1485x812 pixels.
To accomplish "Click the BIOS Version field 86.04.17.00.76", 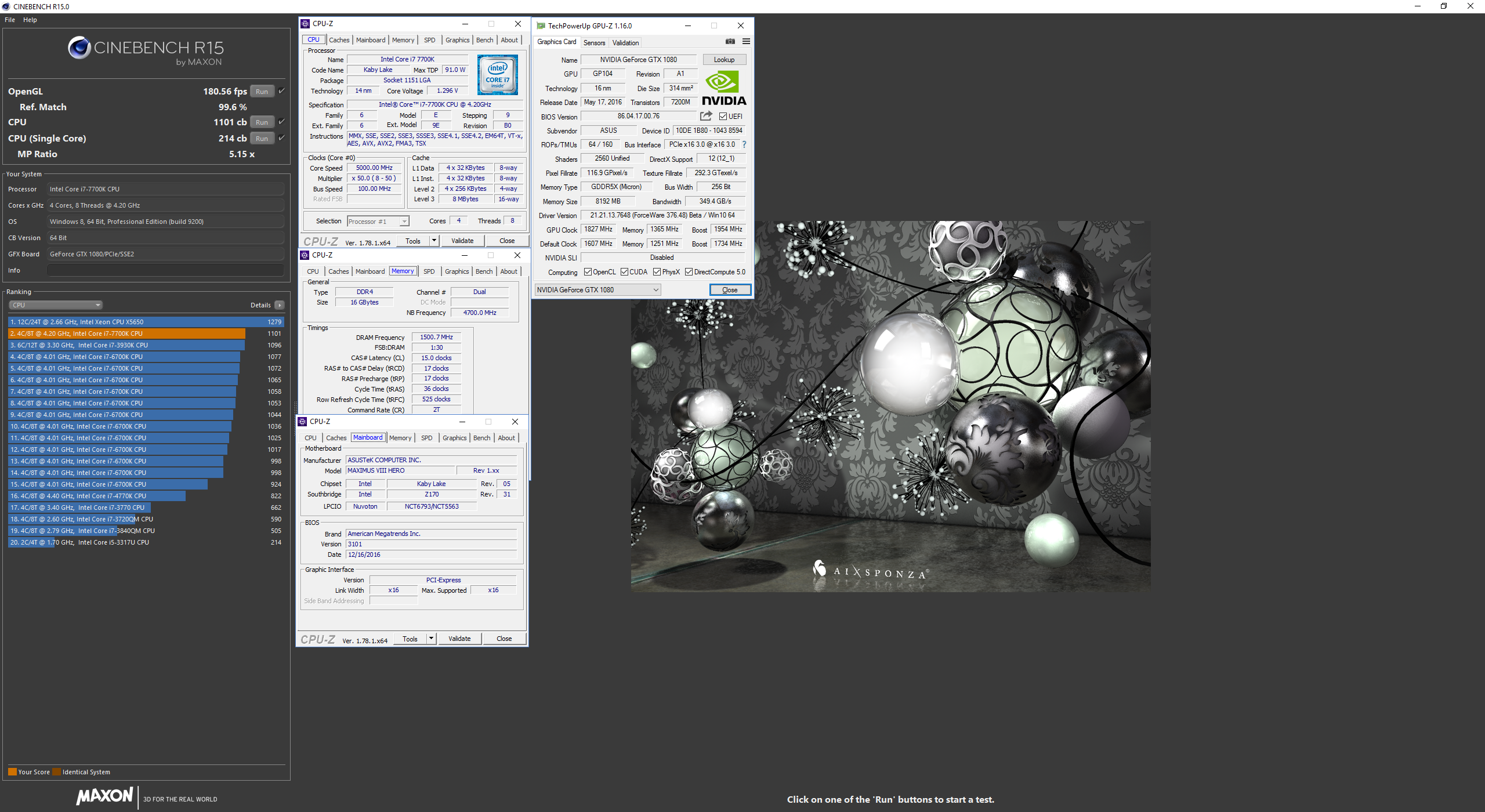I will coord(638,116).
